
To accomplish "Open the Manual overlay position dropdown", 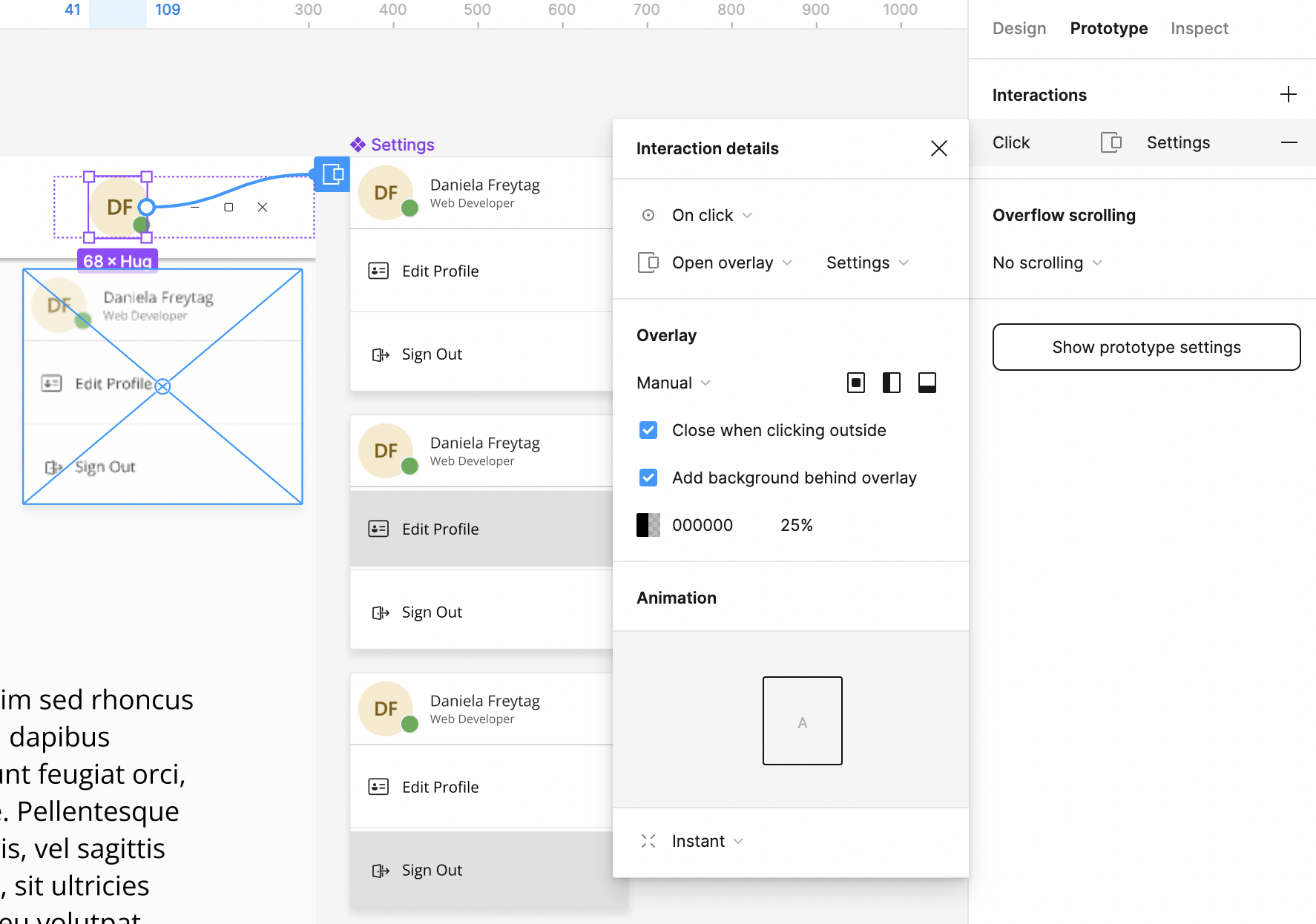I will 674,383.
